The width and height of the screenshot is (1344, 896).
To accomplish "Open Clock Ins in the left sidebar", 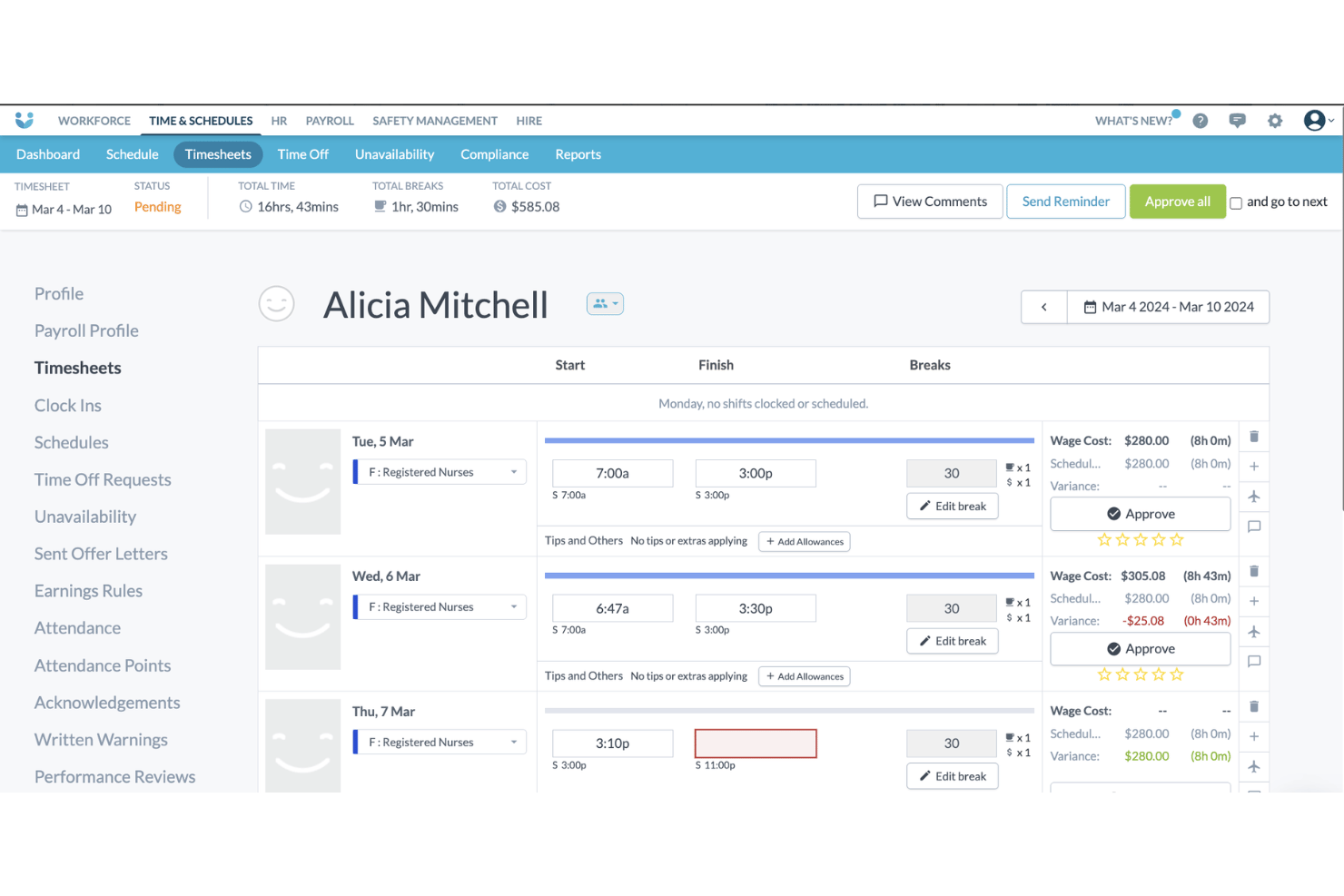I will coord(68,406).
